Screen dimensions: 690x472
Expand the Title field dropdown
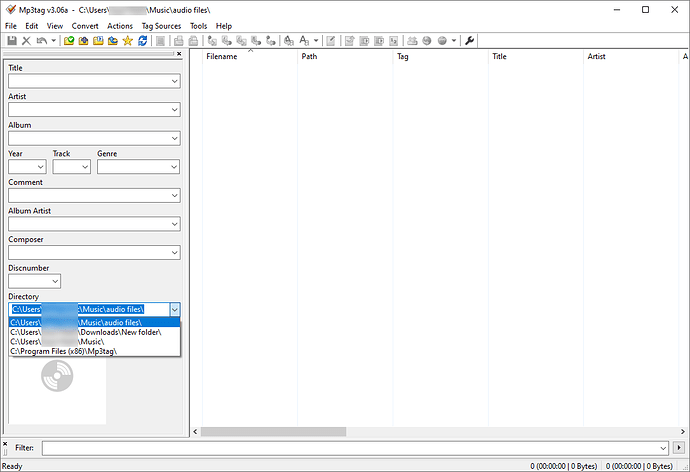tap(174, 81)
